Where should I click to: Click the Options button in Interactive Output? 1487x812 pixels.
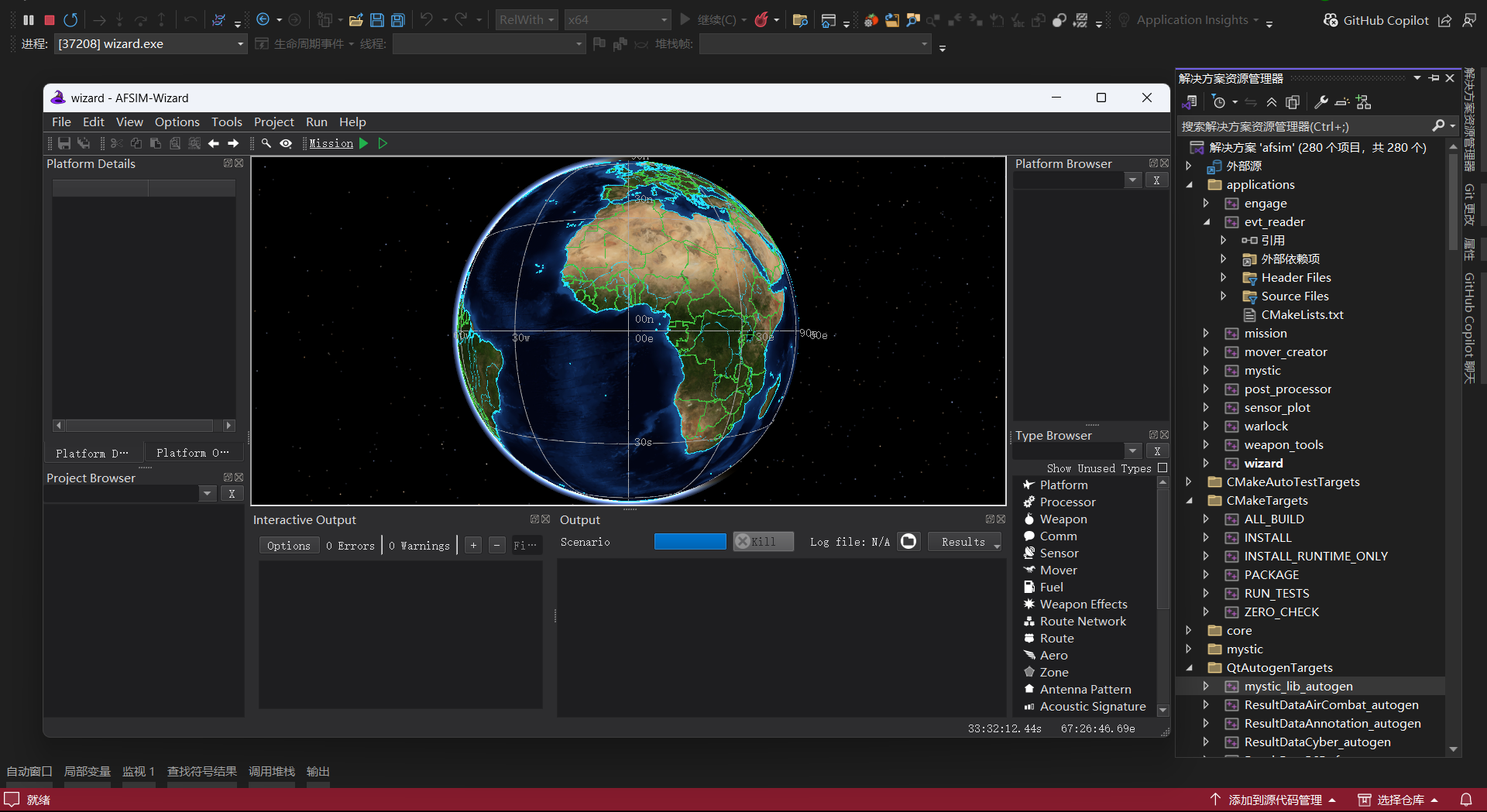(289, 546)
